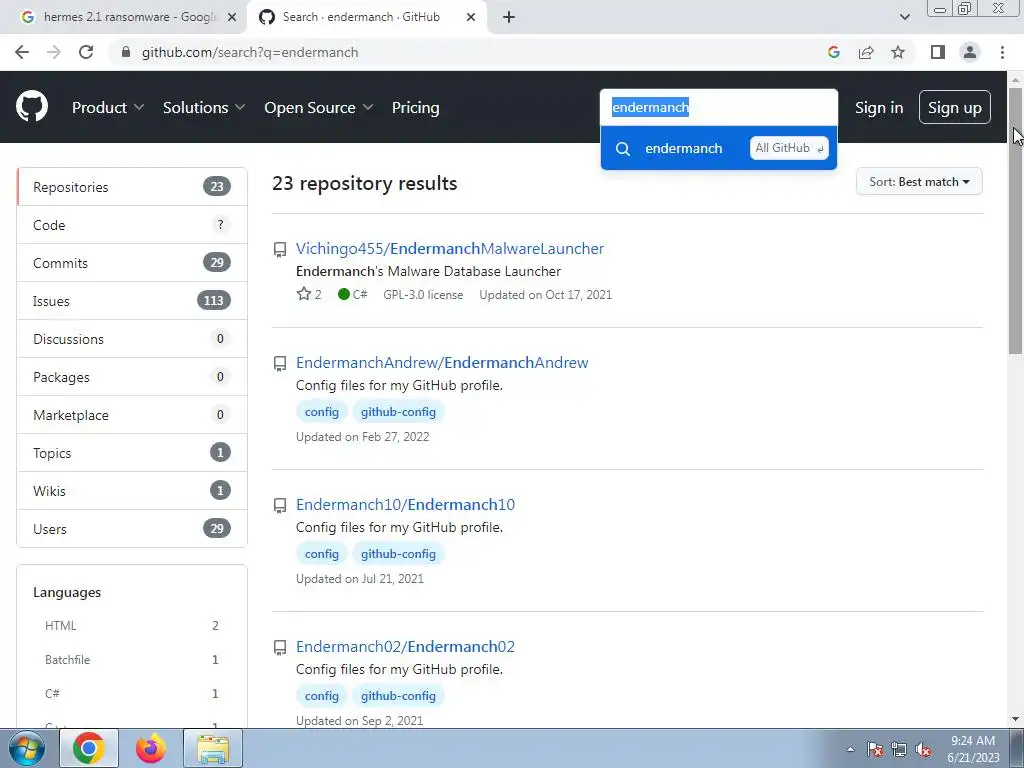Open the GitHub Octocat logo home

(x=32, y=107)
